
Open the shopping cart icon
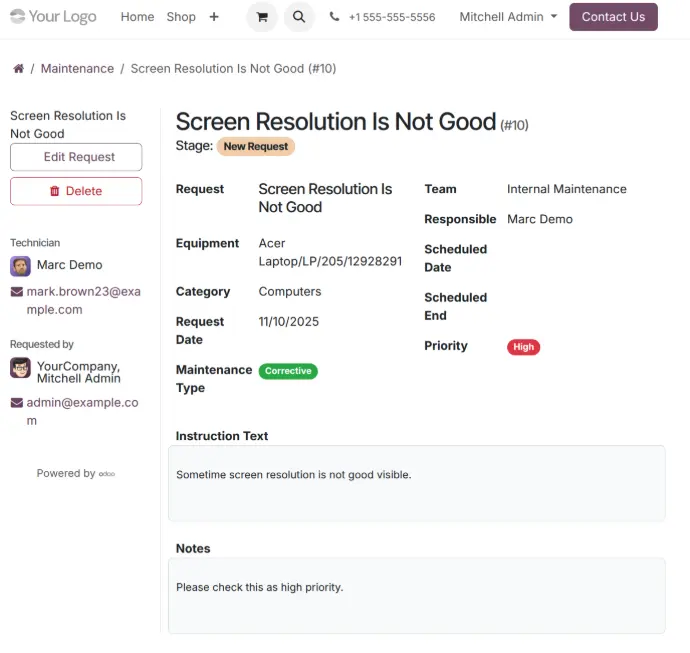point(262,17)
